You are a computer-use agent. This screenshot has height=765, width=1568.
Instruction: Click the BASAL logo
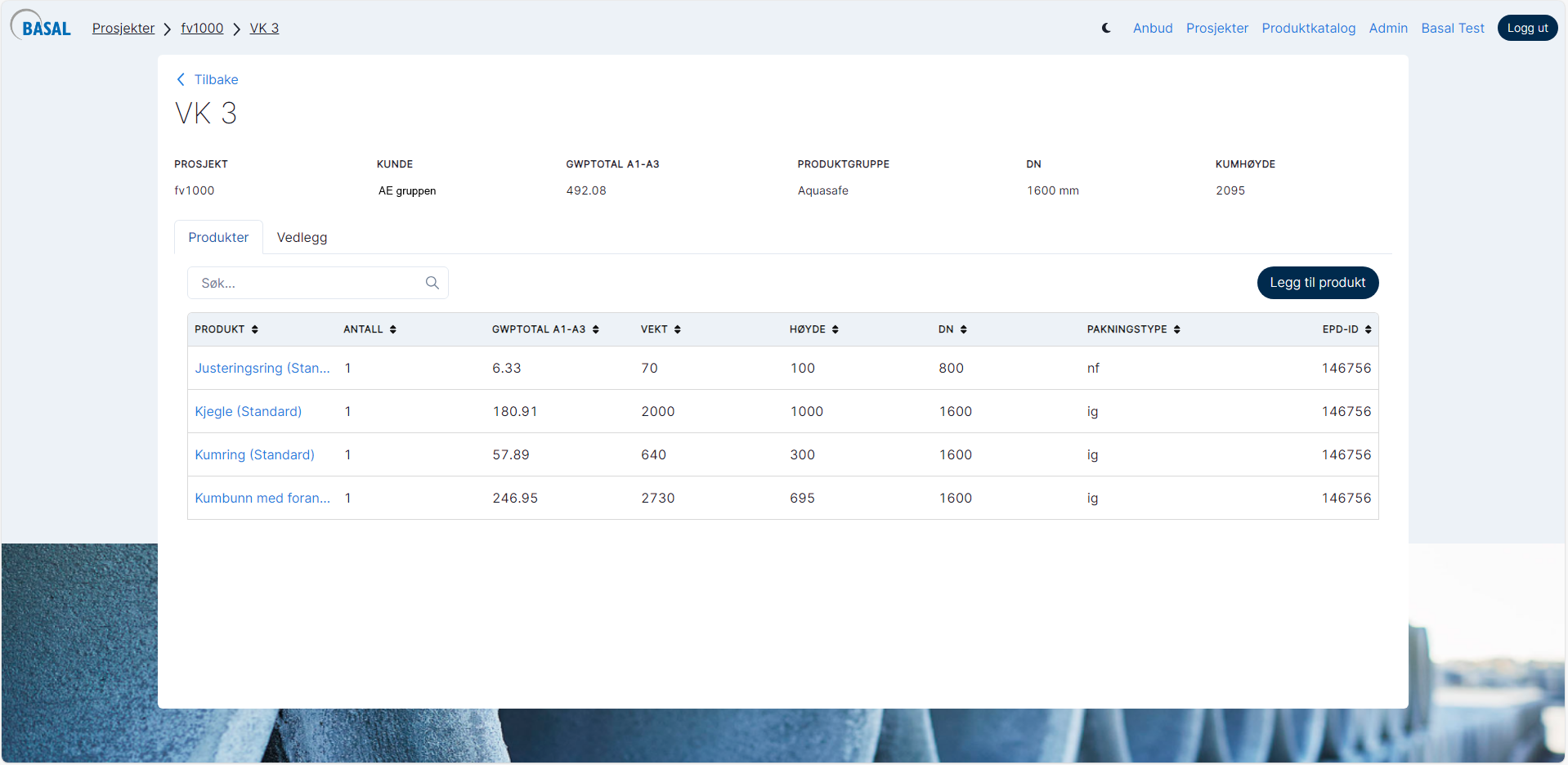(42, 27)
